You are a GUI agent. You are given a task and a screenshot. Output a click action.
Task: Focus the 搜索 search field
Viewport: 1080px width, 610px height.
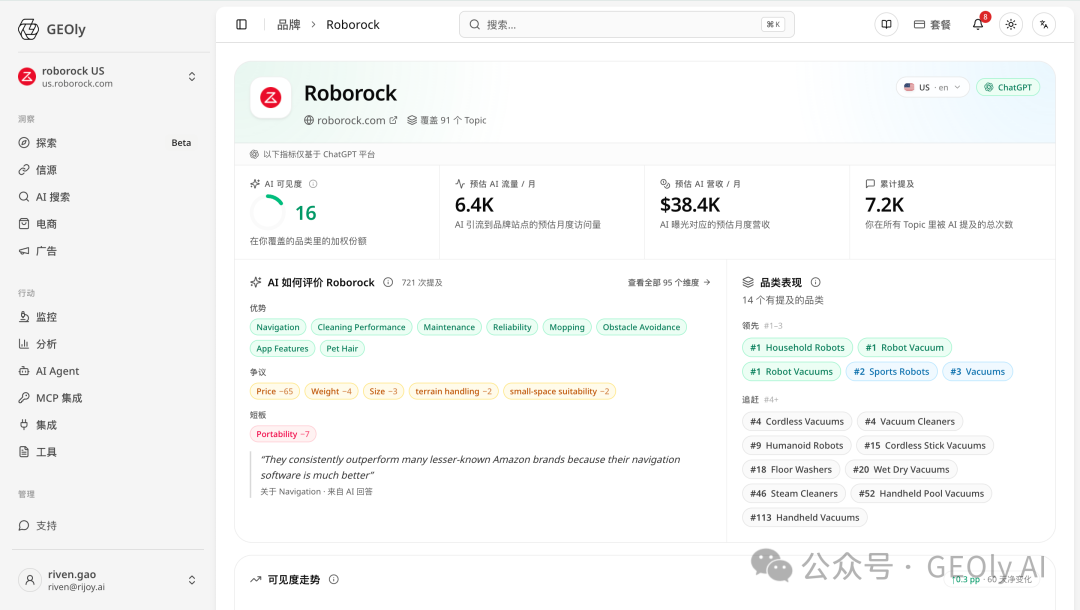point(627,25)
